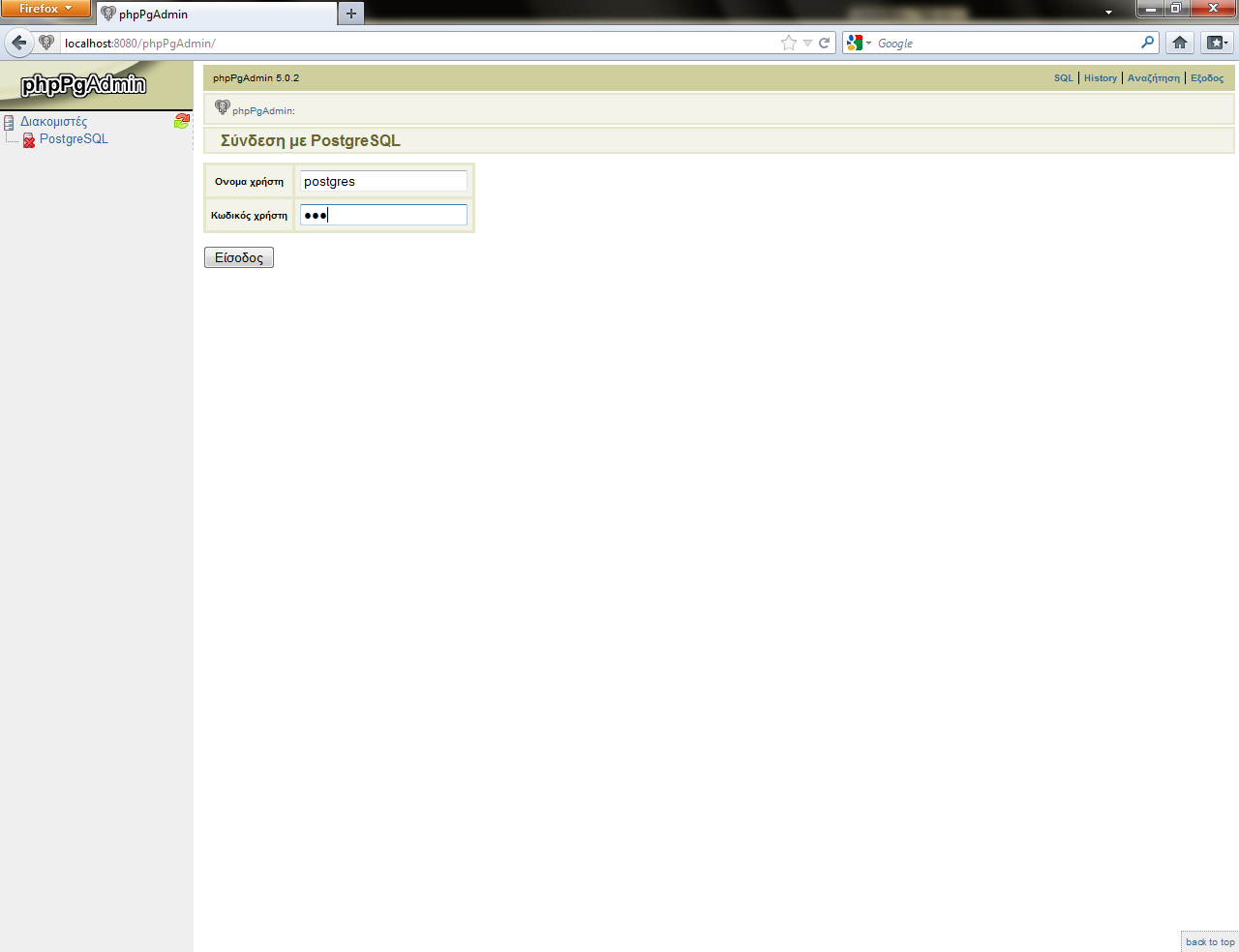Open the Firefox bookmarks menu button

click(x=1217, y=43)
